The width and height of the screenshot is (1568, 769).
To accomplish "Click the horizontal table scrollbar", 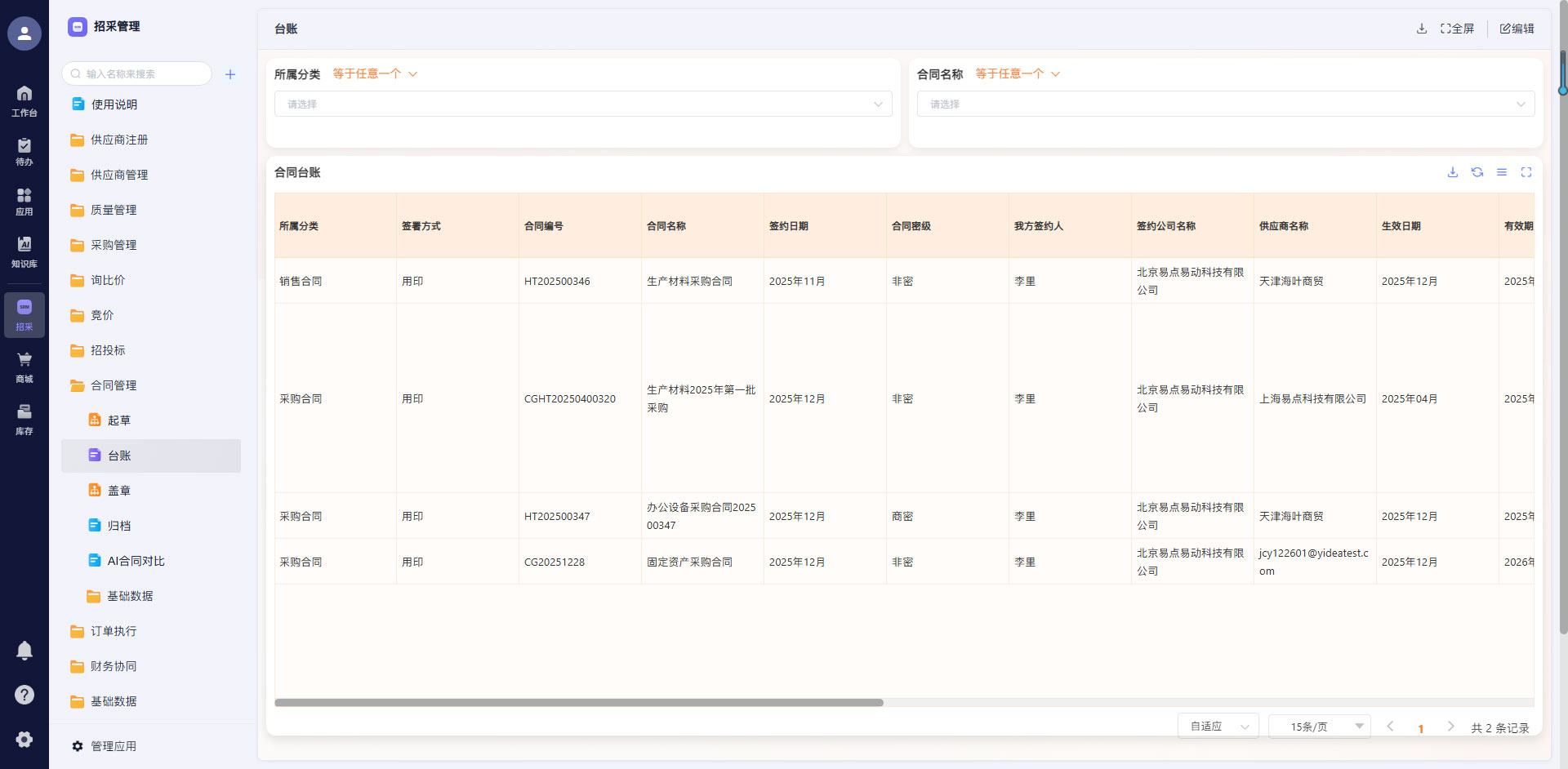I will click(579, 703).
